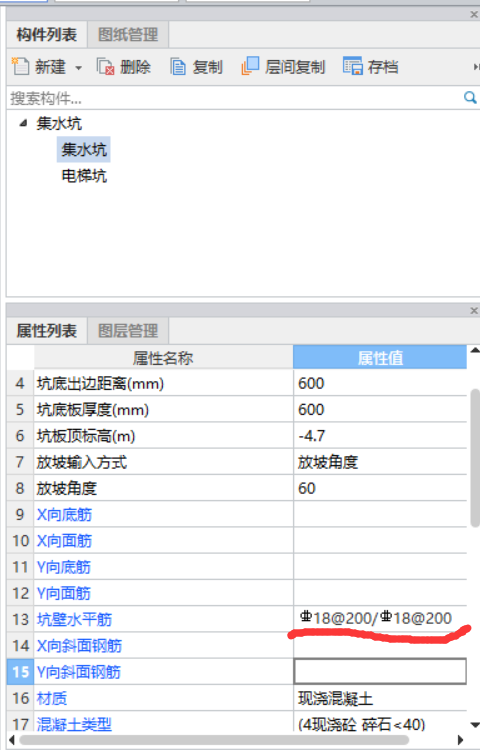Click the empty X向底筋 value cell
480x750 pixels.
380,515
